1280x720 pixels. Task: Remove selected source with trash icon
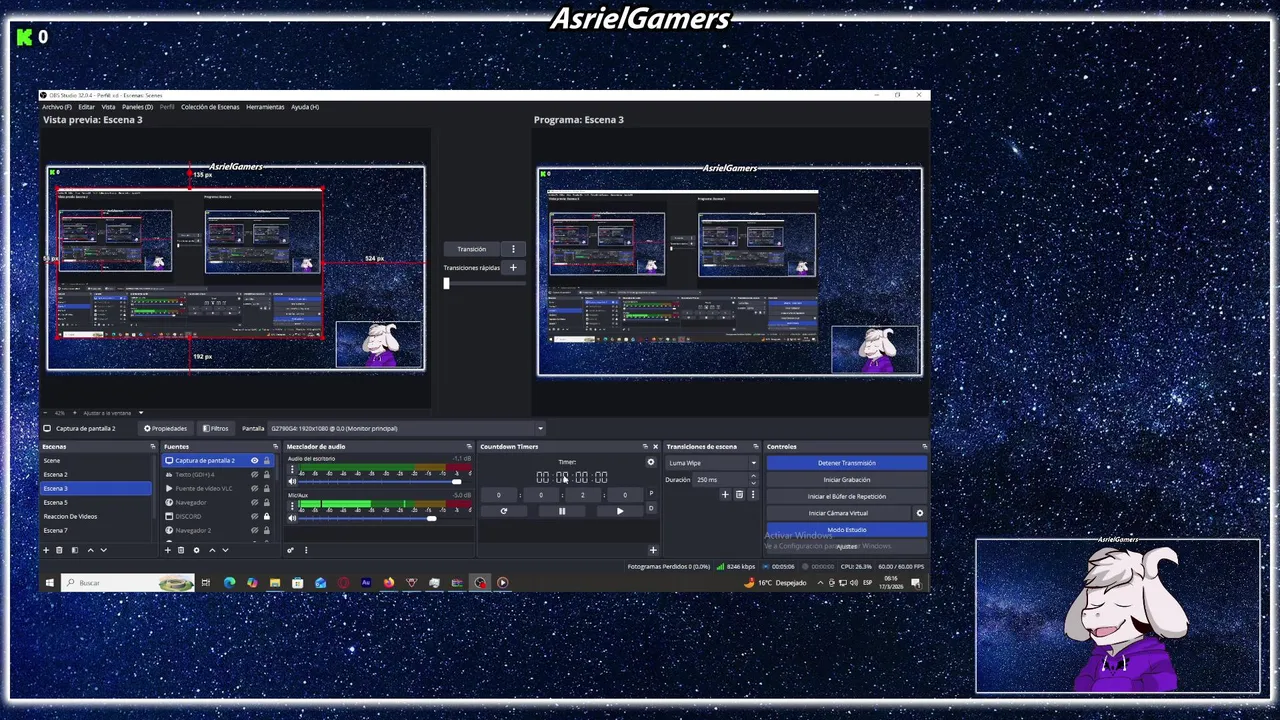point(181,550)
